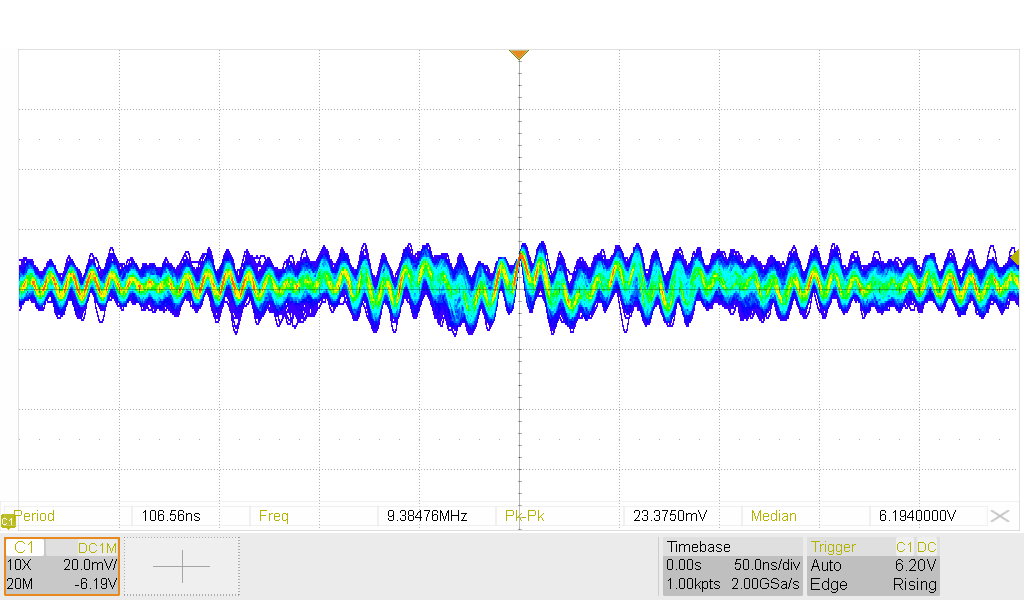Image resolution: width=1024 pixels, height=600 pixels.
Task: Add a new channel with plus box
Action: click(181, 566)
